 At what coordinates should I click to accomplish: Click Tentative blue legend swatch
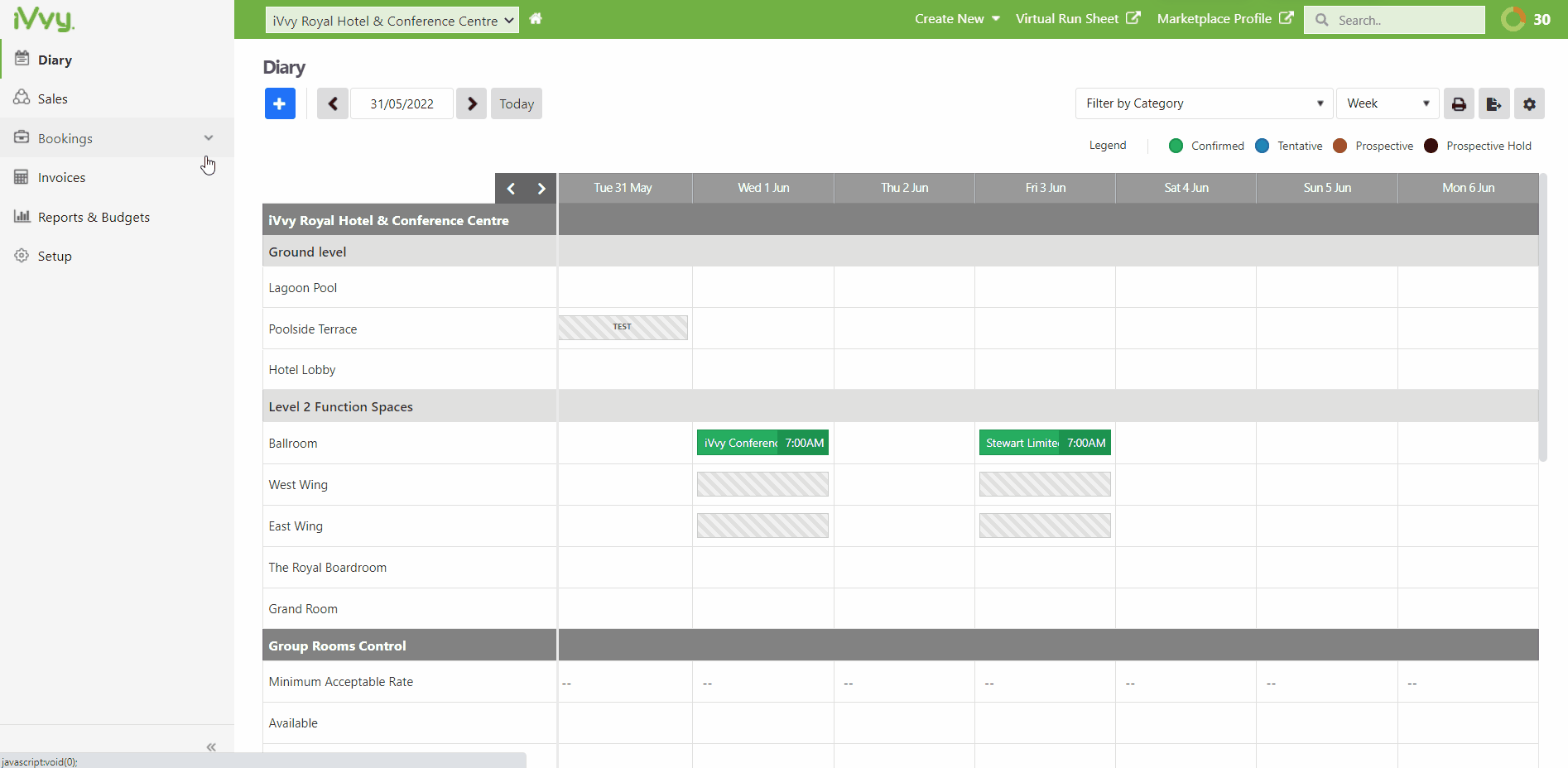click(1262, 146)
